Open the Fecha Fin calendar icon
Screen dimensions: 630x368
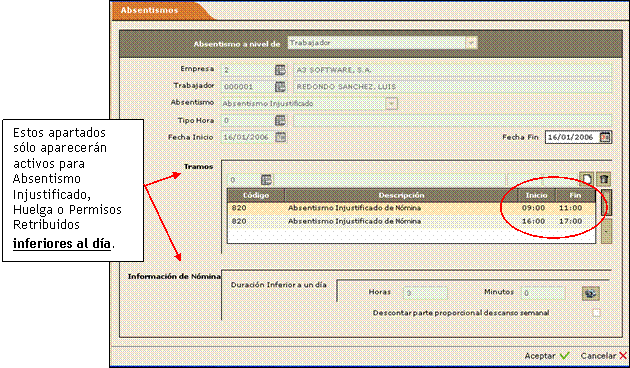pos(605,137)
